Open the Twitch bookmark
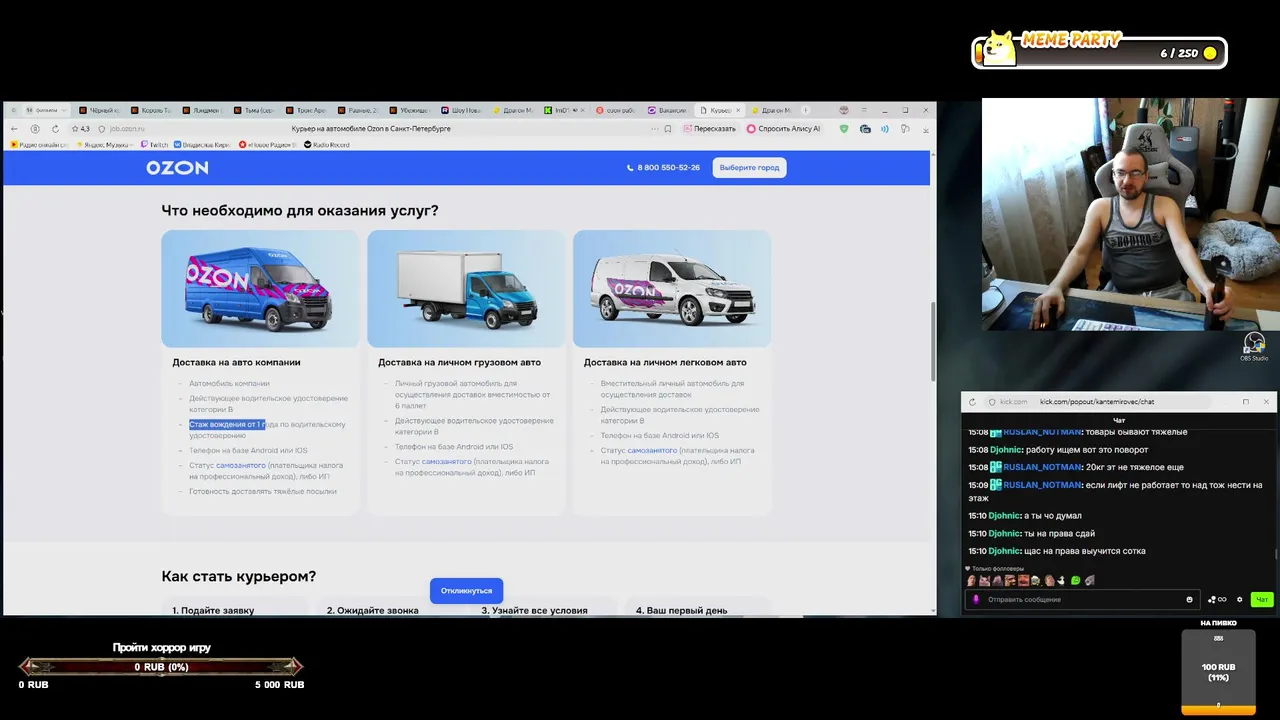The image size is (1280, 720). (154, 145)
